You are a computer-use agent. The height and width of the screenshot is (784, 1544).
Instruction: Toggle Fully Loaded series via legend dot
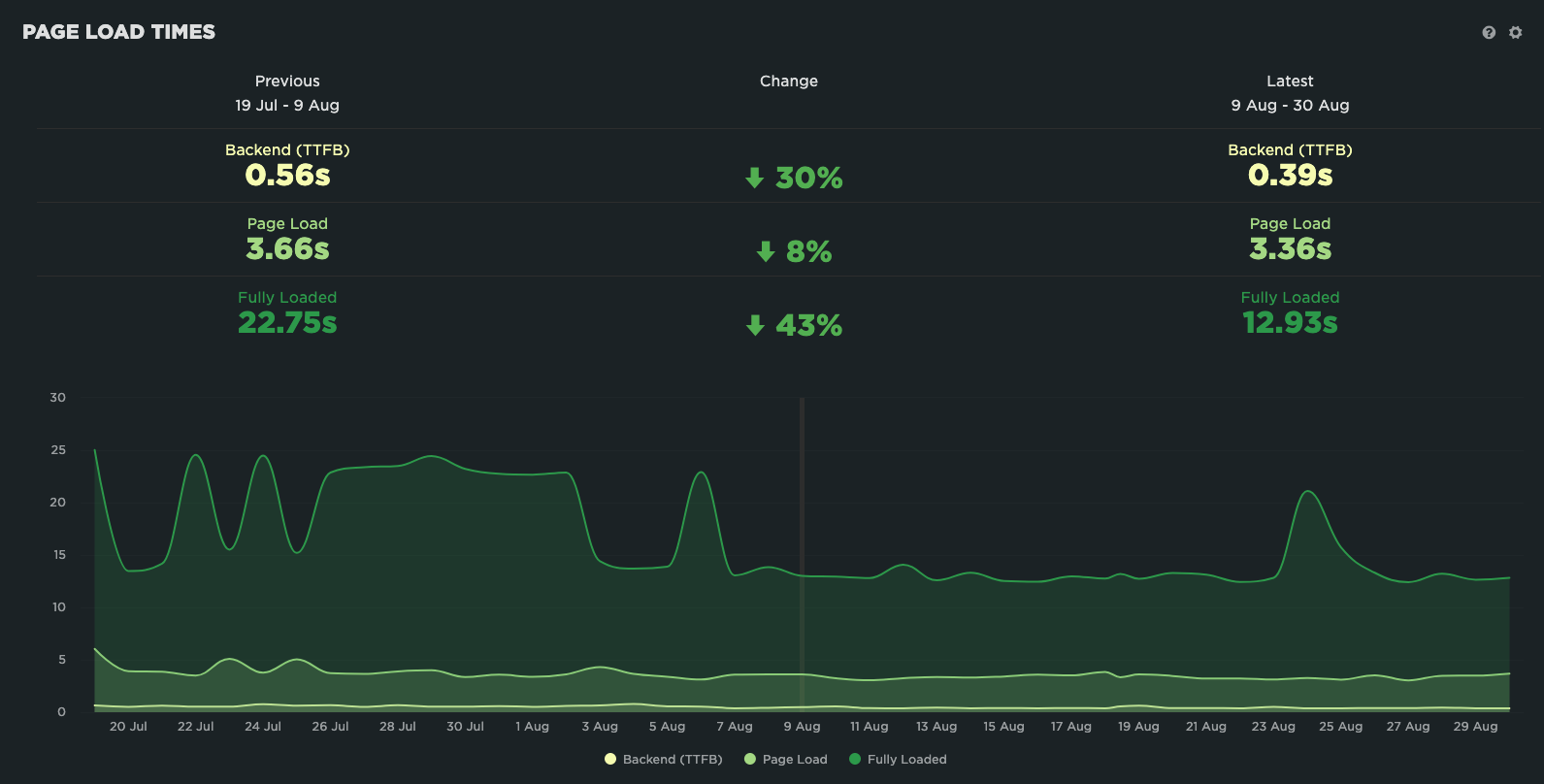855,759
